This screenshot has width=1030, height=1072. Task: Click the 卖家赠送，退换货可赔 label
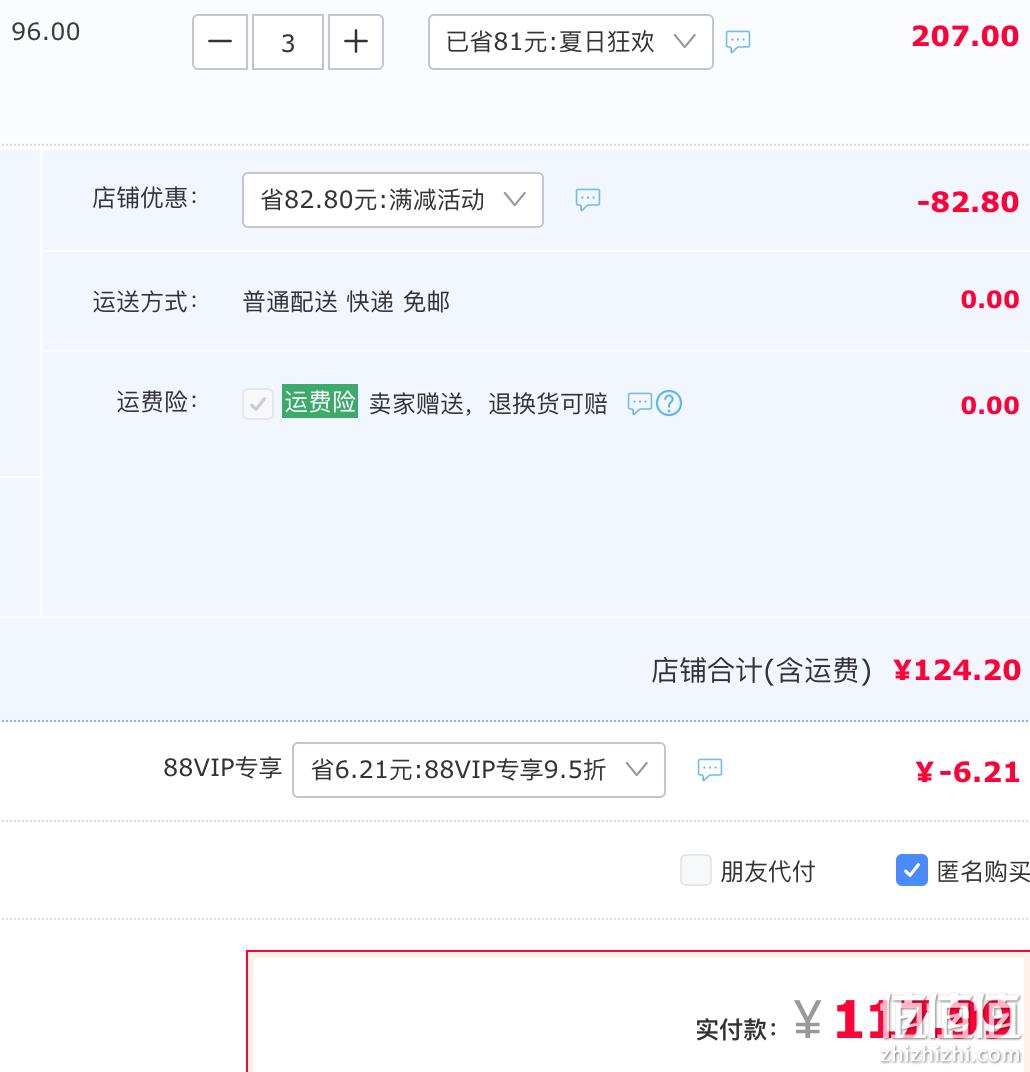[488, 403]
